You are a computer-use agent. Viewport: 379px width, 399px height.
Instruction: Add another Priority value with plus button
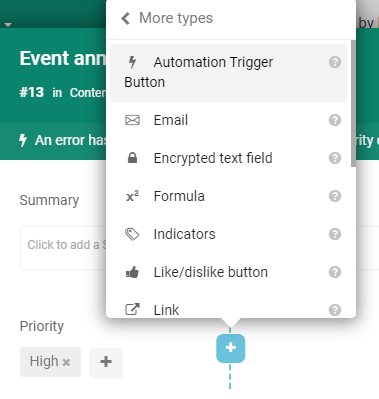click(106, 362)
